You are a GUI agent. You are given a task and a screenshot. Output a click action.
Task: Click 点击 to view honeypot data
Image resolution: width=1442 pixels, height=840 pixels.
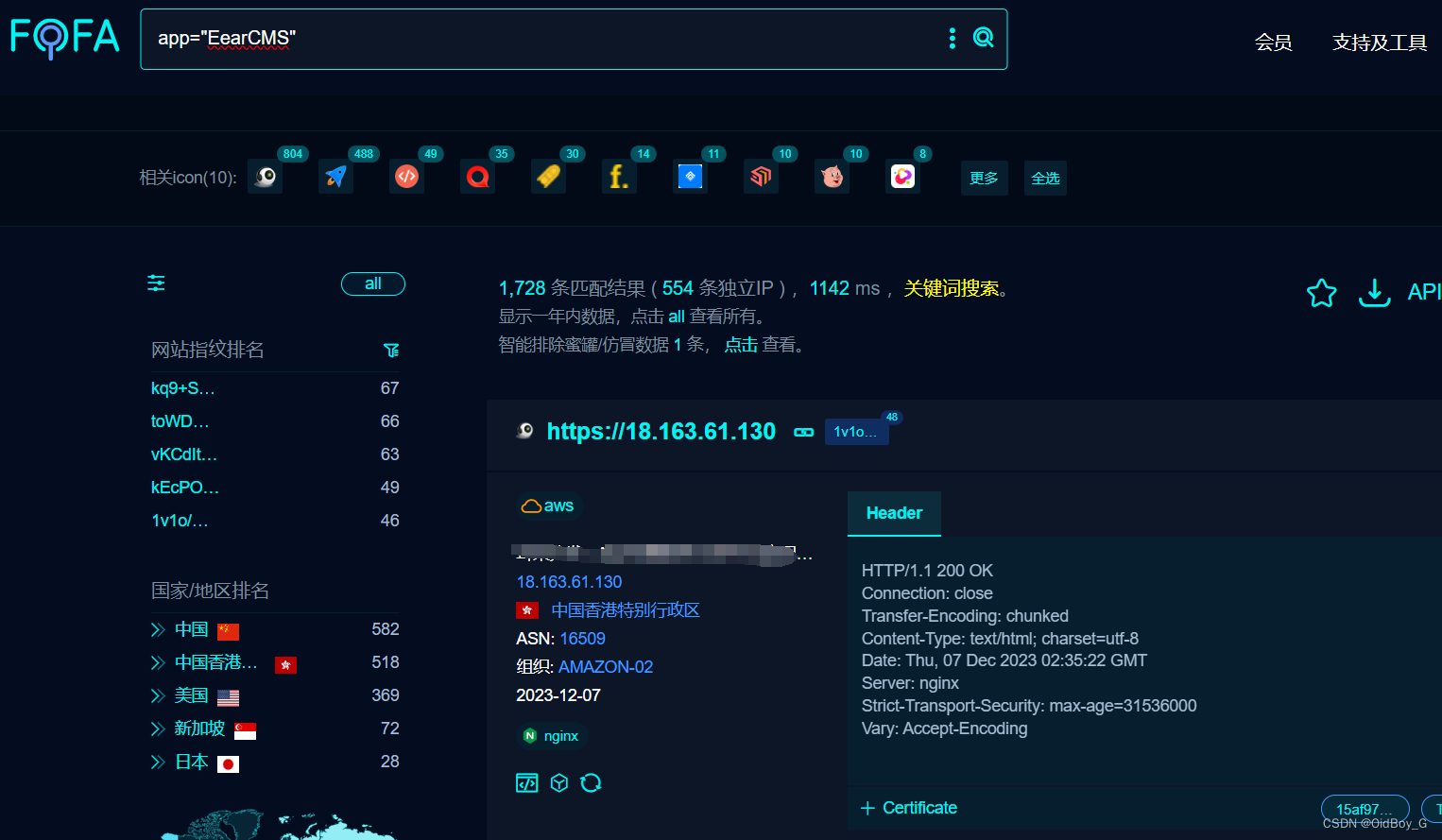point(741,345)
